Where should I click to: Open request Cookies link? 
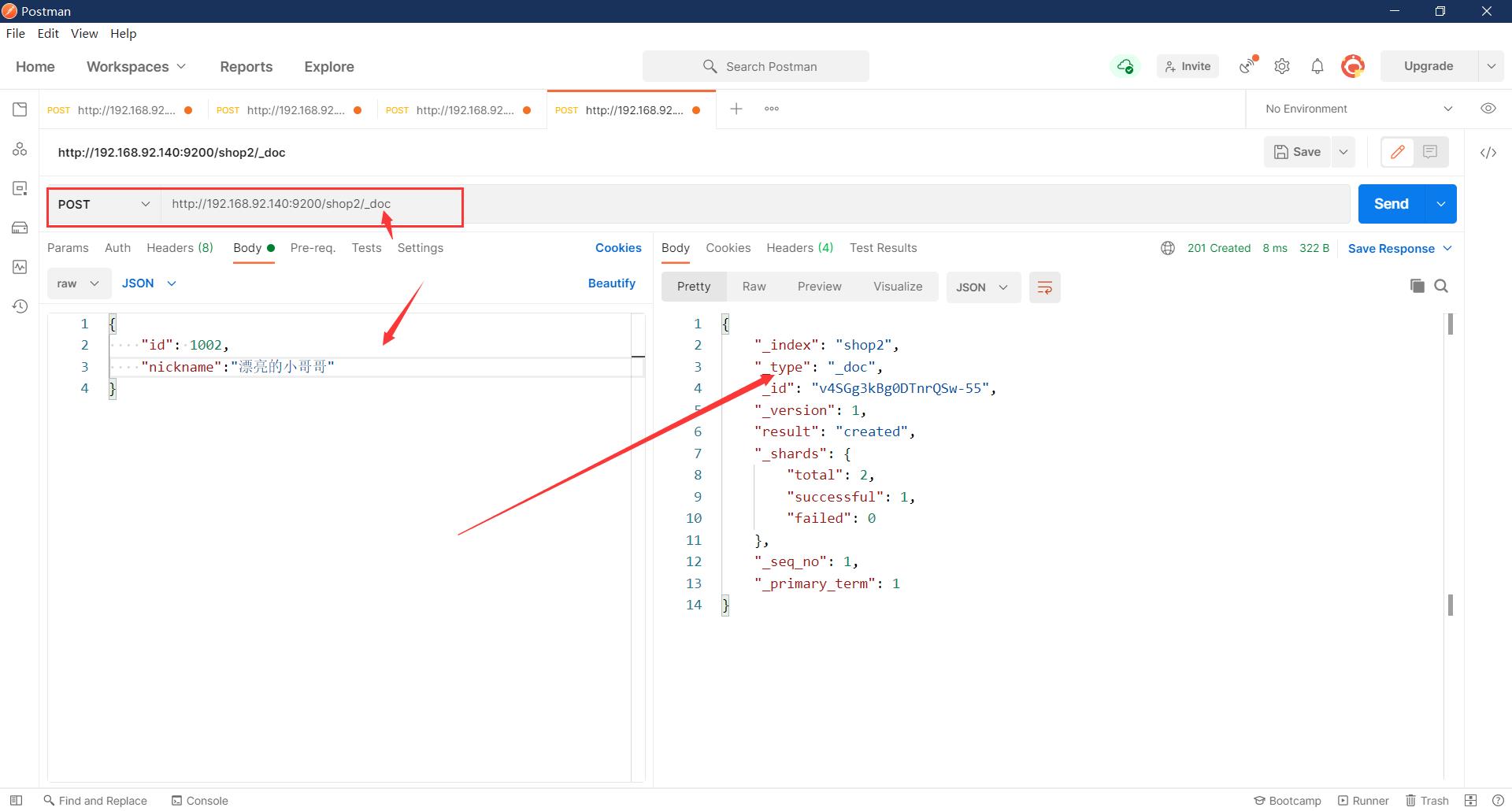(x=618, y=248)
